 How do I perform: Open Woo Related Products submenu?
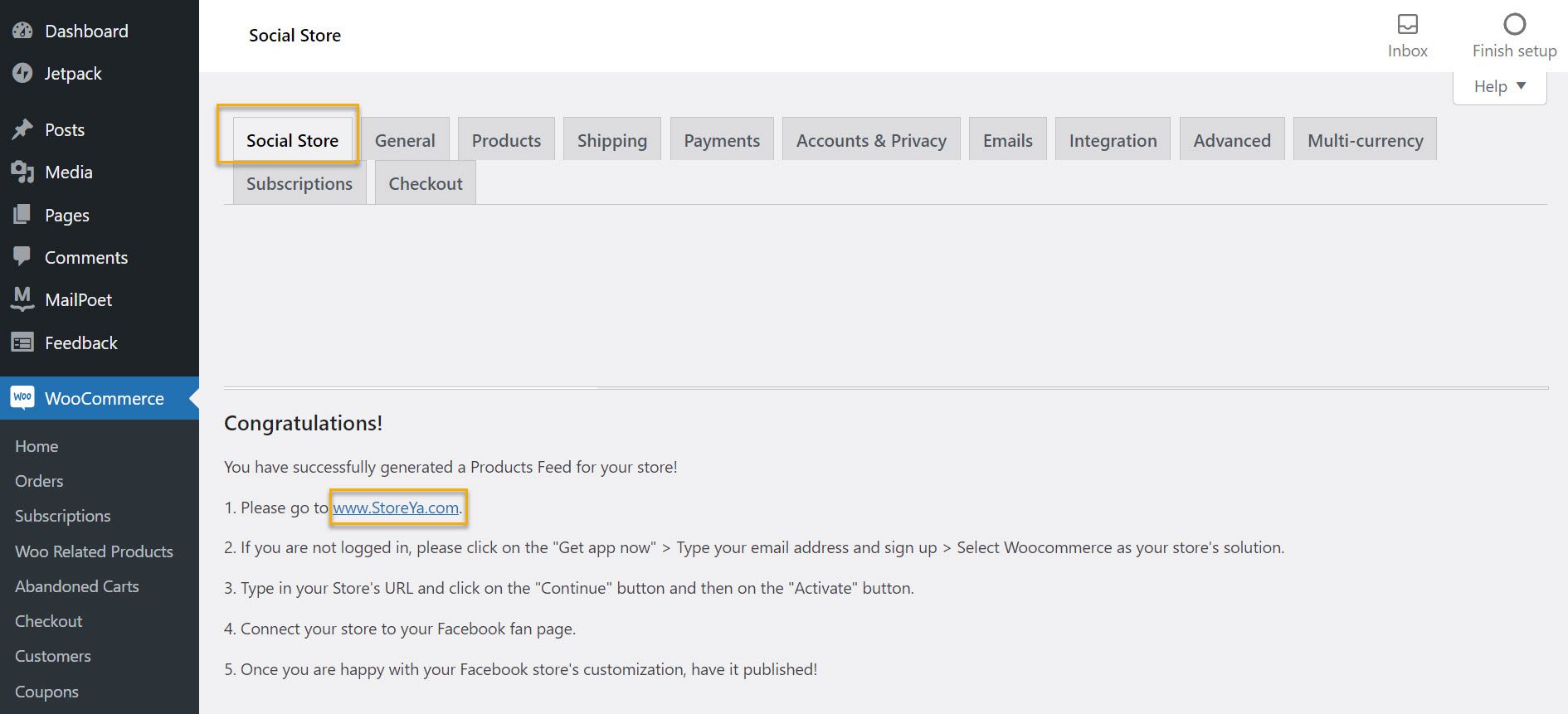tap(94, 551)
